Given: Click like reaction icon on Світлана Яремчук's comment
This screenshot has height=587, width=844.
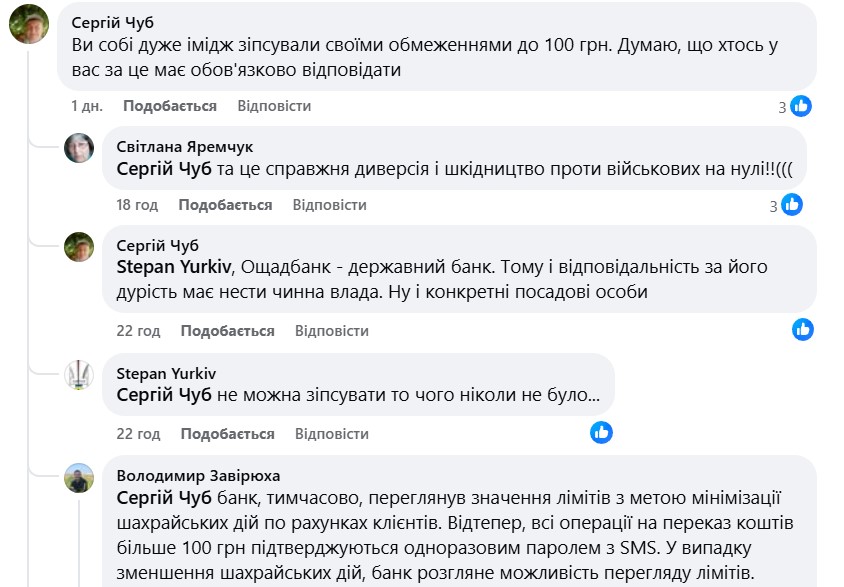Looking at the screenshot, I should click(x=792, y=205).
